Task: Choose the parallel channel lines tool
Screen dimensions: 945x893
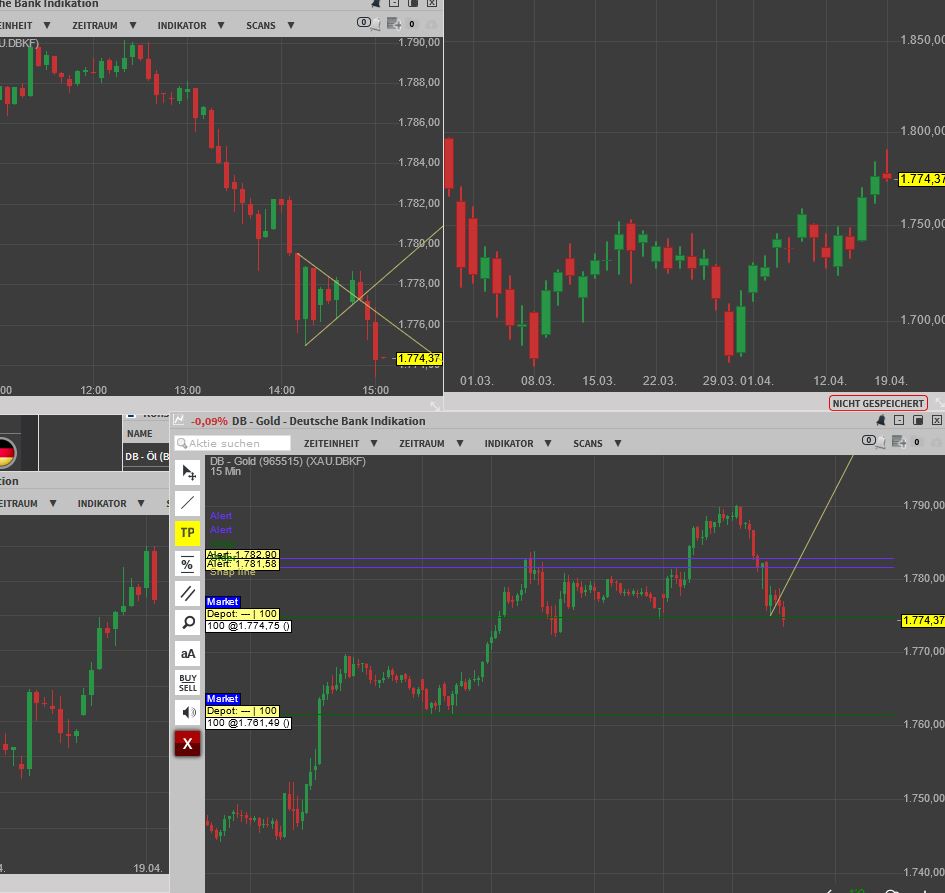Action: (187, 594)
